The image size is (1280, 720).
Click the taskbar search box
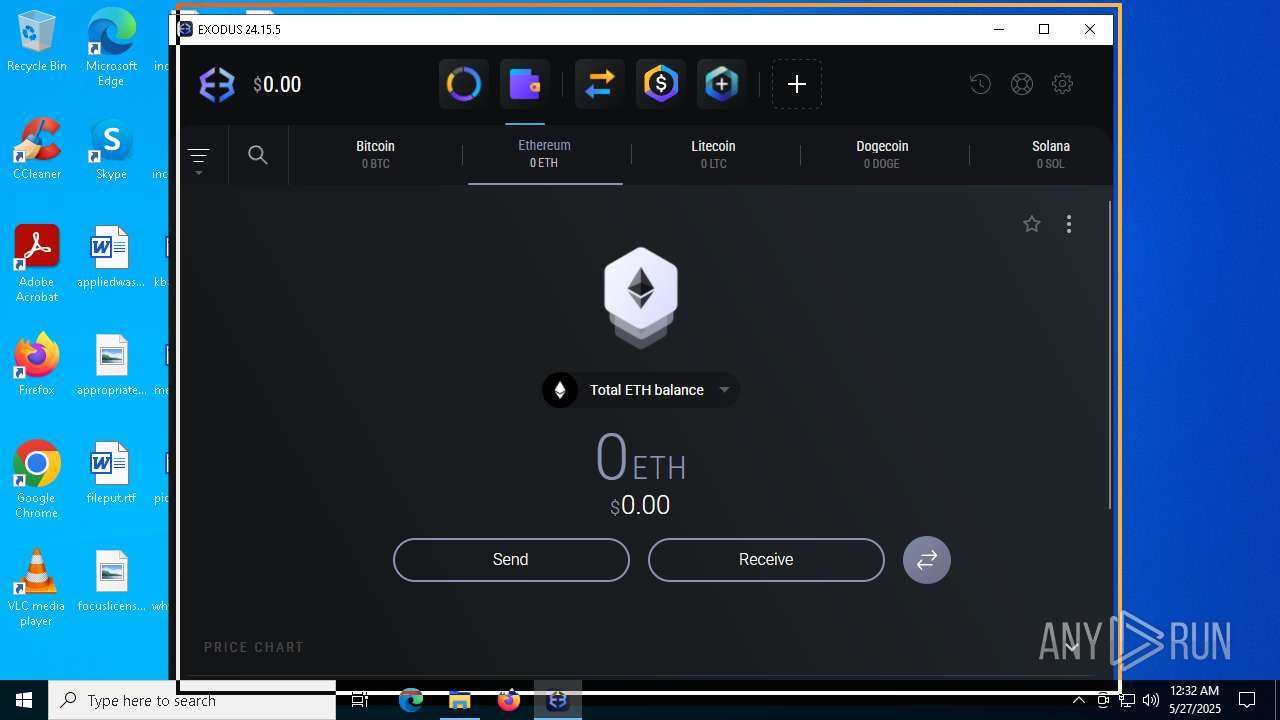coord(192,700)
